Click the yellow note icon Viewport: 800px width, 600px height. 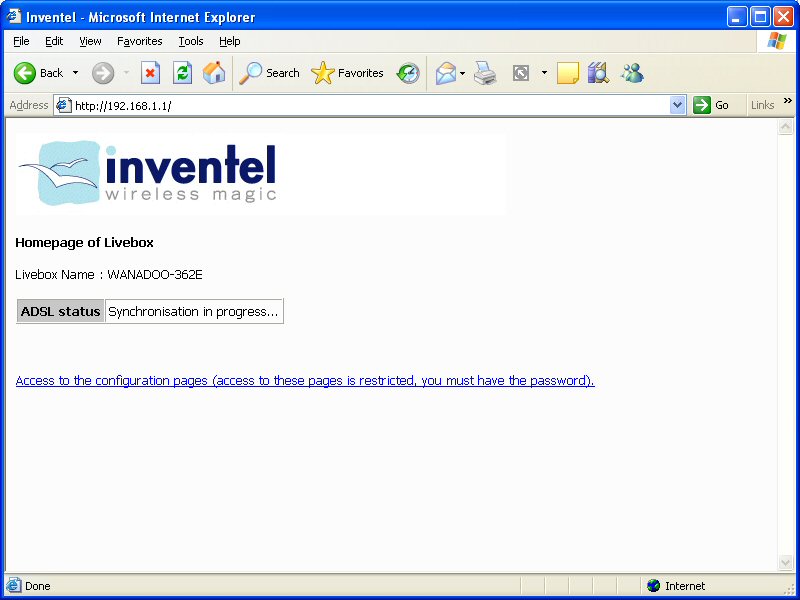567,73
